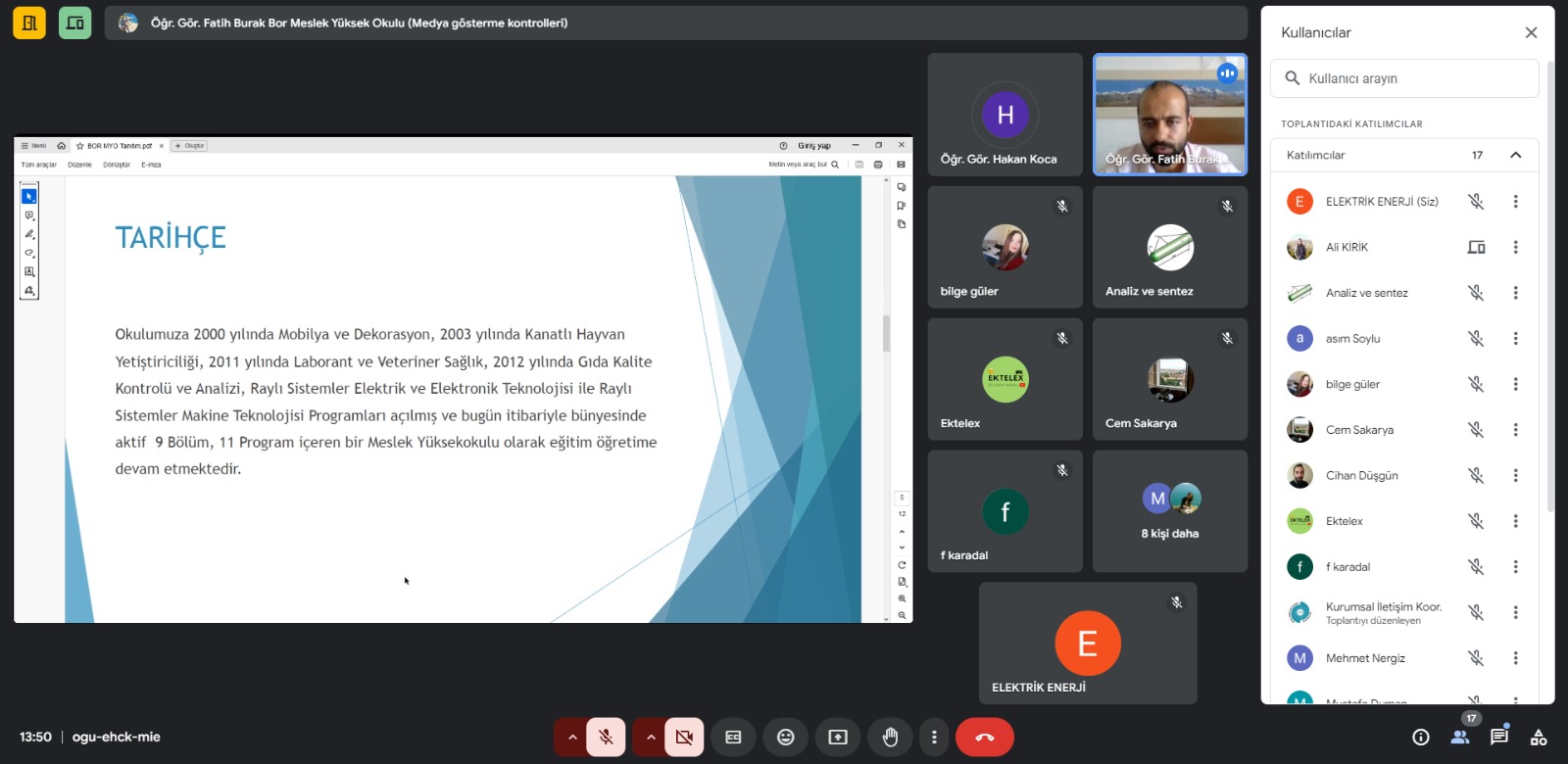
Task: Open the three-dot more options in toolbar
Action: (x=934, y=738)
